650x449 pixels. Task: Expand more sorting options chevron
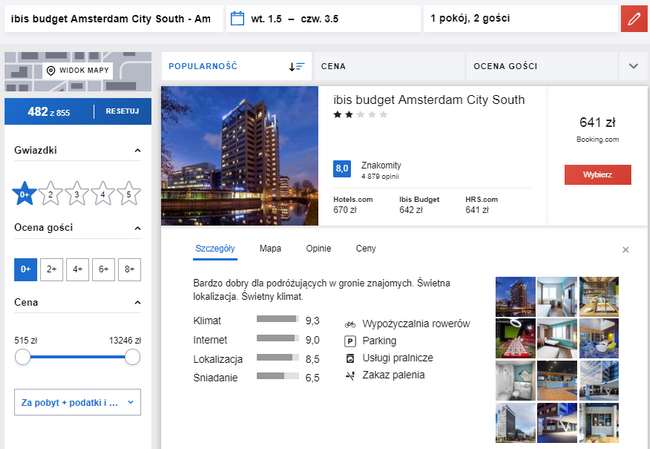pos(633,66)
